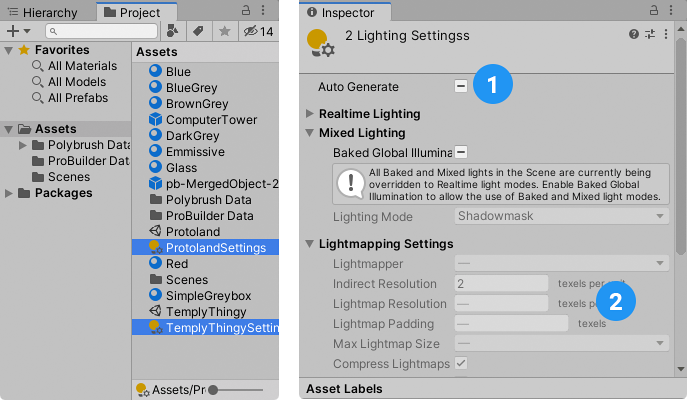Select the ProtolandSettings asset

pos(215,247)
